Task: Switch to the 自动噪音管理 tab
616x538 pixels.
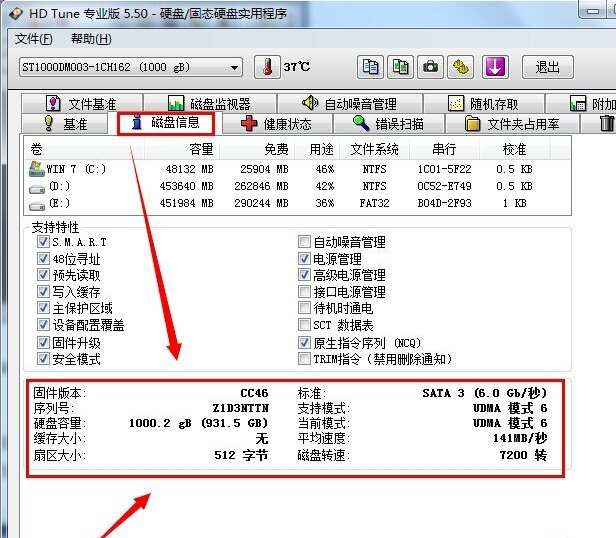Action: [350, 104]
